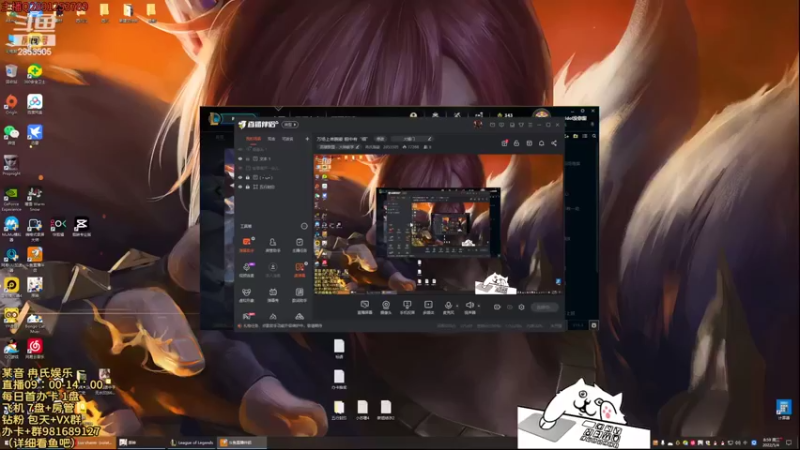Launch WeChat from the desktop

[x=11, y=134]
